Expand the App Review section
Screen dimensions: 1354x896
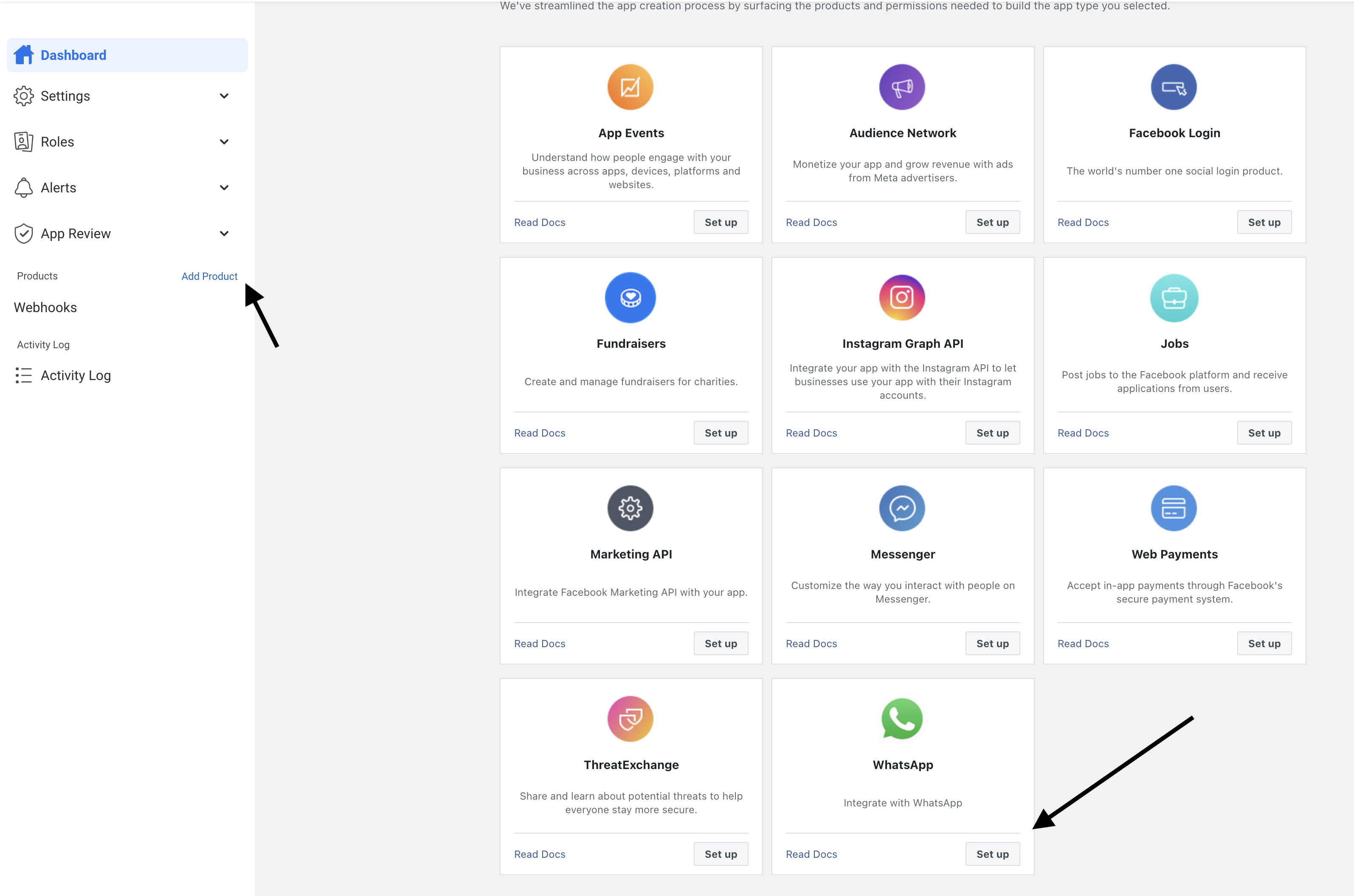[x=224, y=233]
